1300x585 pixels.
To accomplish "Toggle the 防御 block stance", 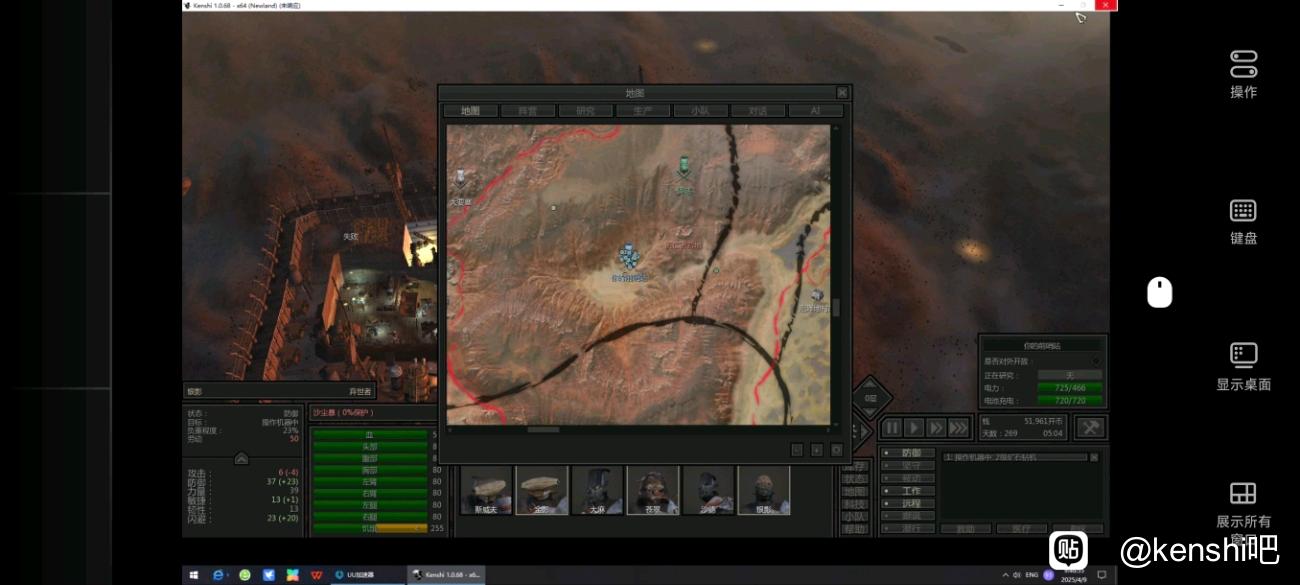I will [x=907, y=453].
